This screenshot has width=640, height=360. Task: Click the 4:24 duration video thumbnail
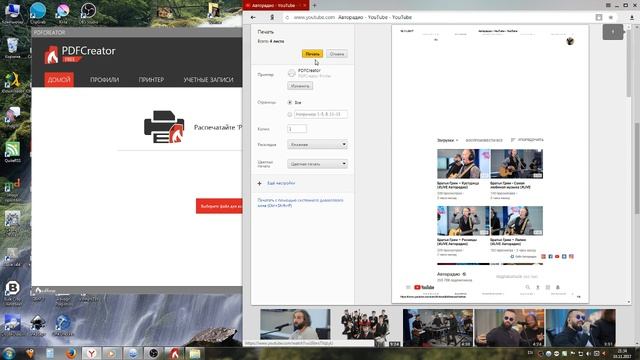pyautogui.click(x=509, y=328)
